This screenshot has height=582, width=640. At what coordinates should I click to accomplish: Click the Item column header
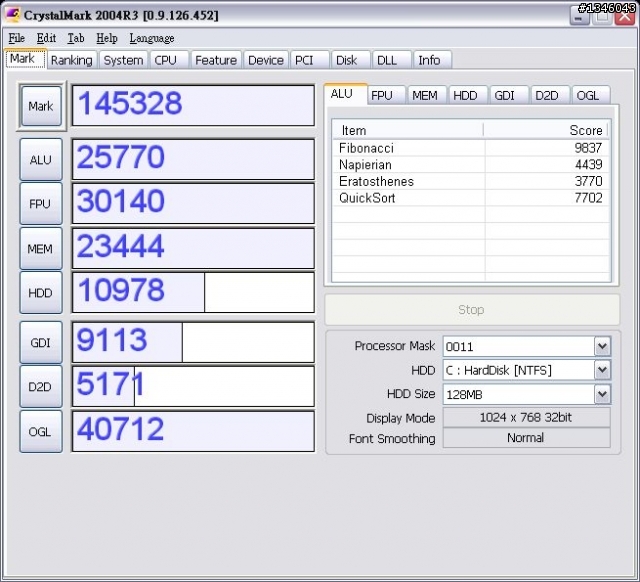[x=408, y=130]
